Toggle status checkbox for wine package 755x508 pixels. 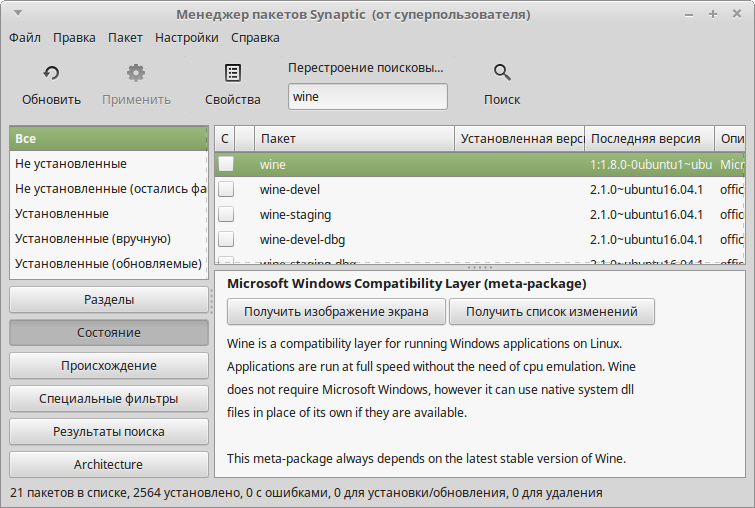point(226,164)
